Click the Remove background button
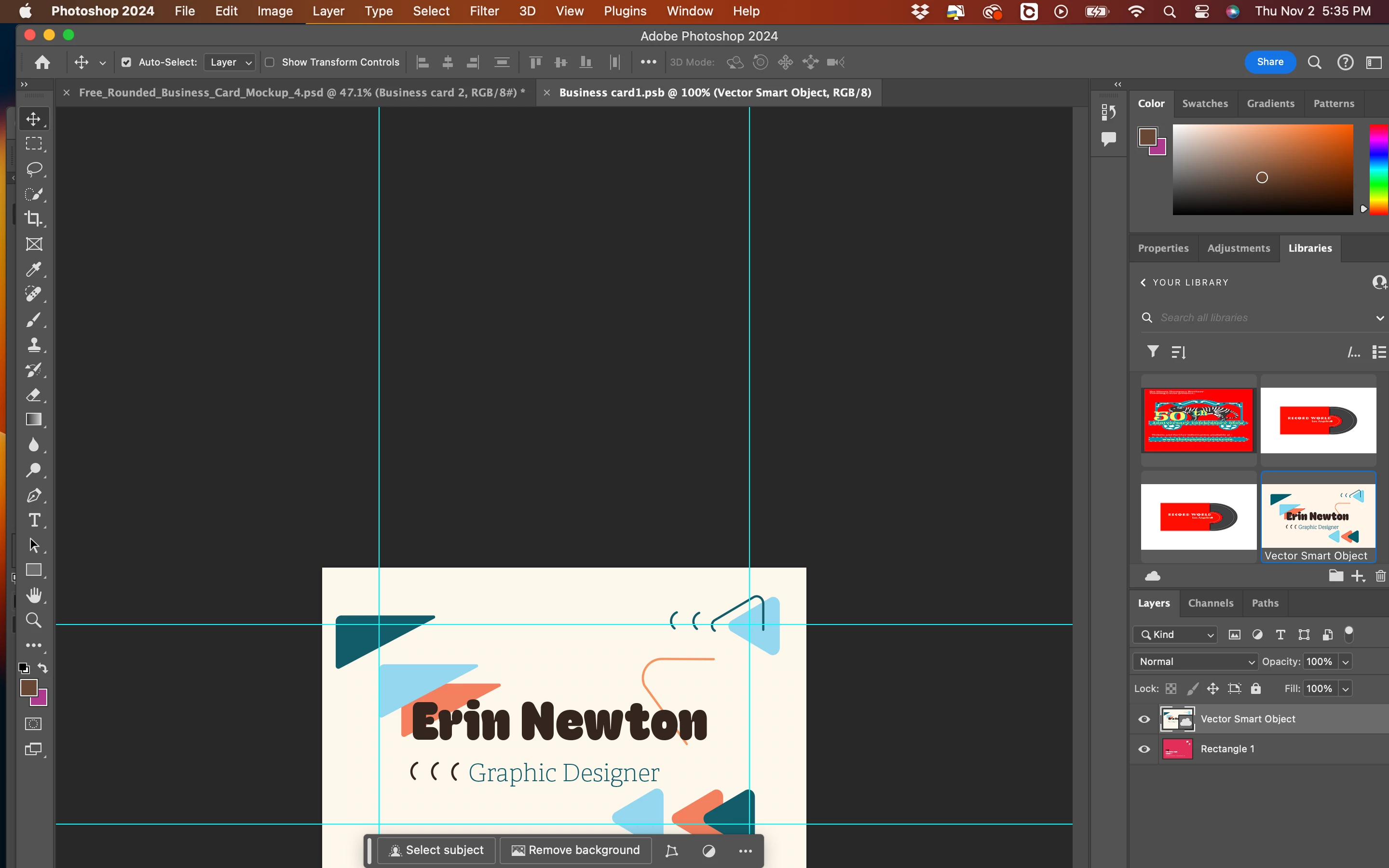1389x868 pixels. [x=575, y=850]
